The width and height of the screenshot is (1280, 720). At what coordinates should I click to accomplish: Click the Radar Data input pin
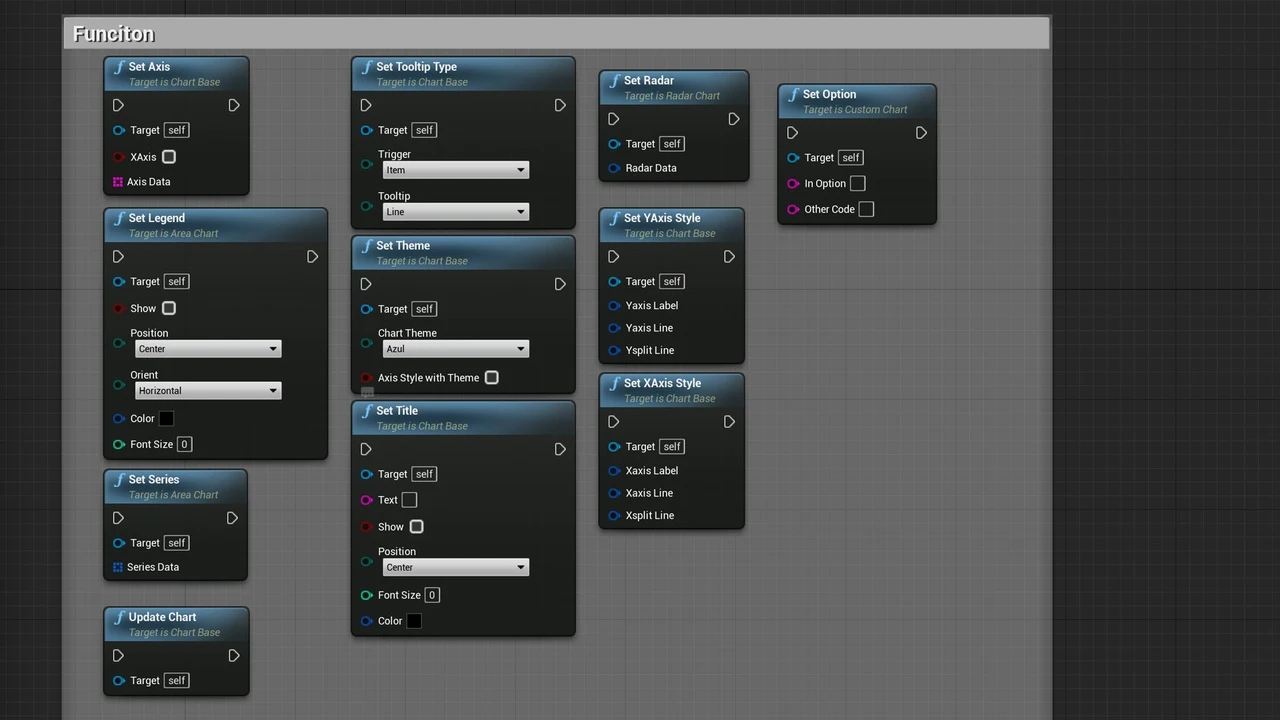click(x=614, y=168)
